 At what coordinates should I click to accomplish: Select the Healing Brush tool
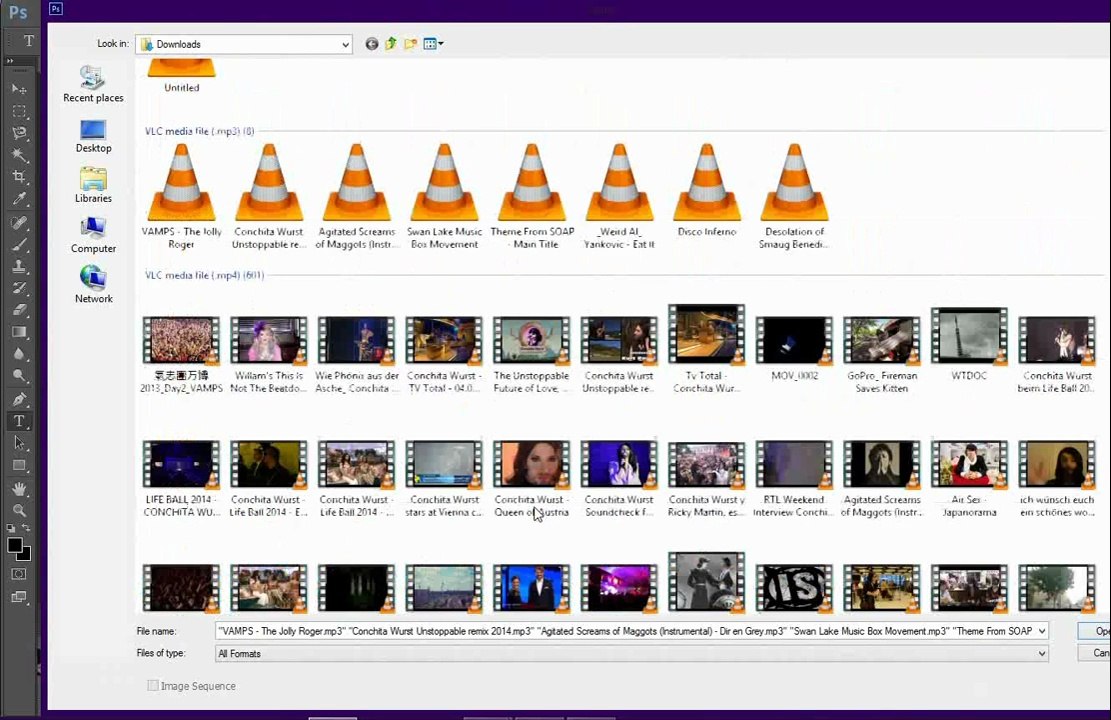[x=19, y=223]
